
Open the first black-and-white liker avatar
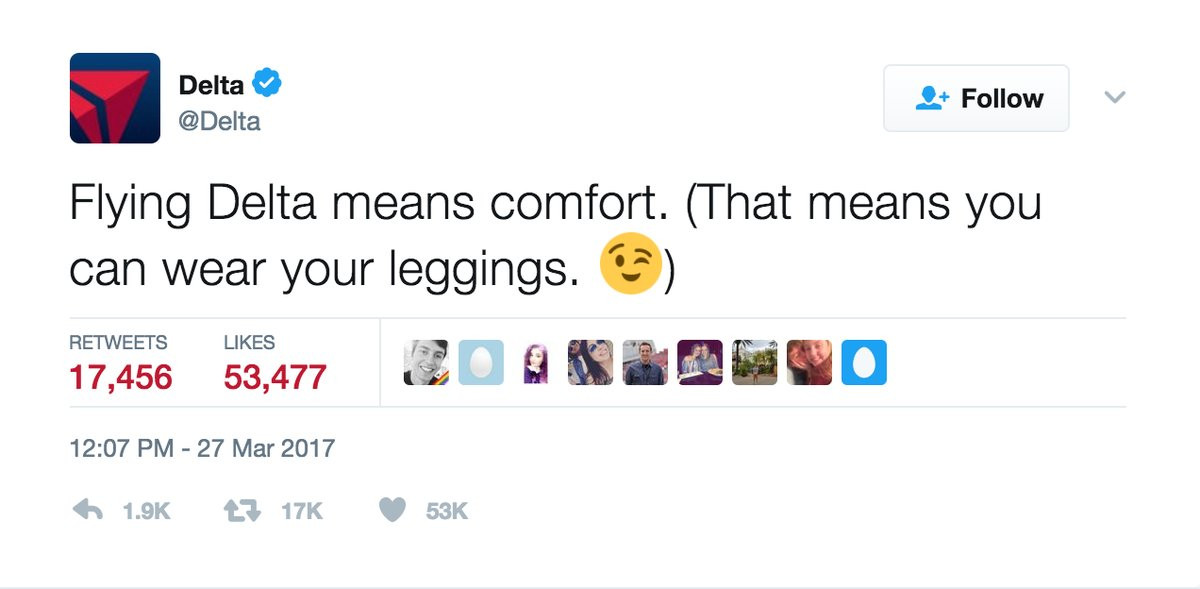[427, 363]
